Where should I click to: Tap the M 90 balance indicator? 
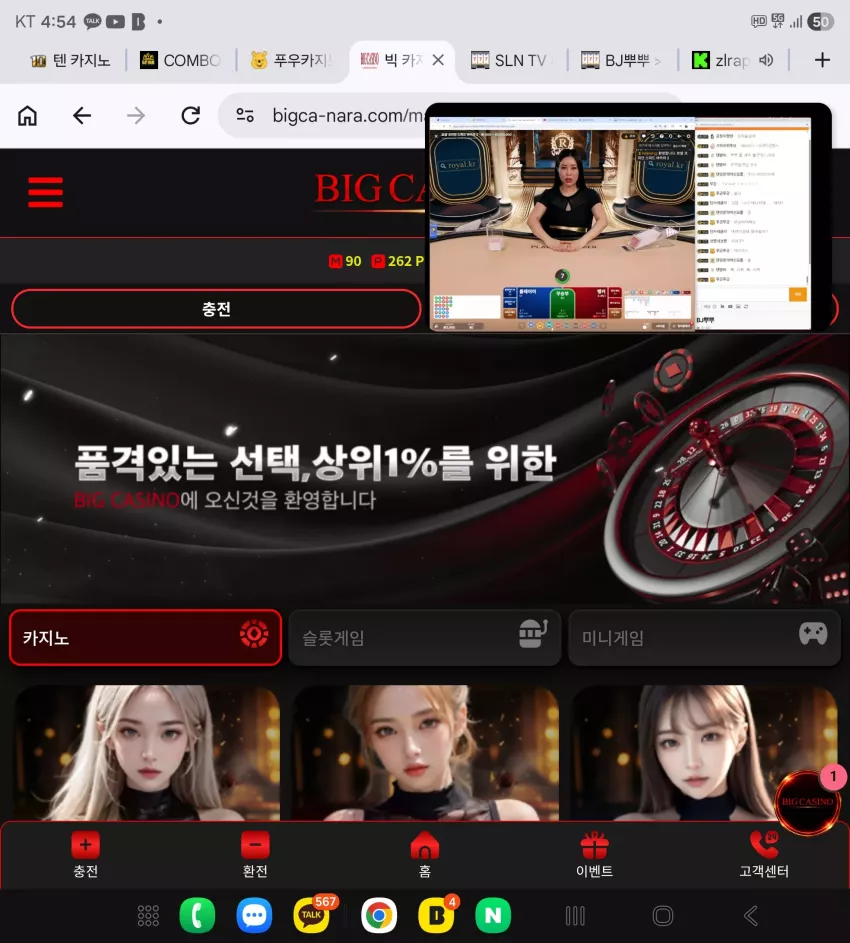click(345, 261)
